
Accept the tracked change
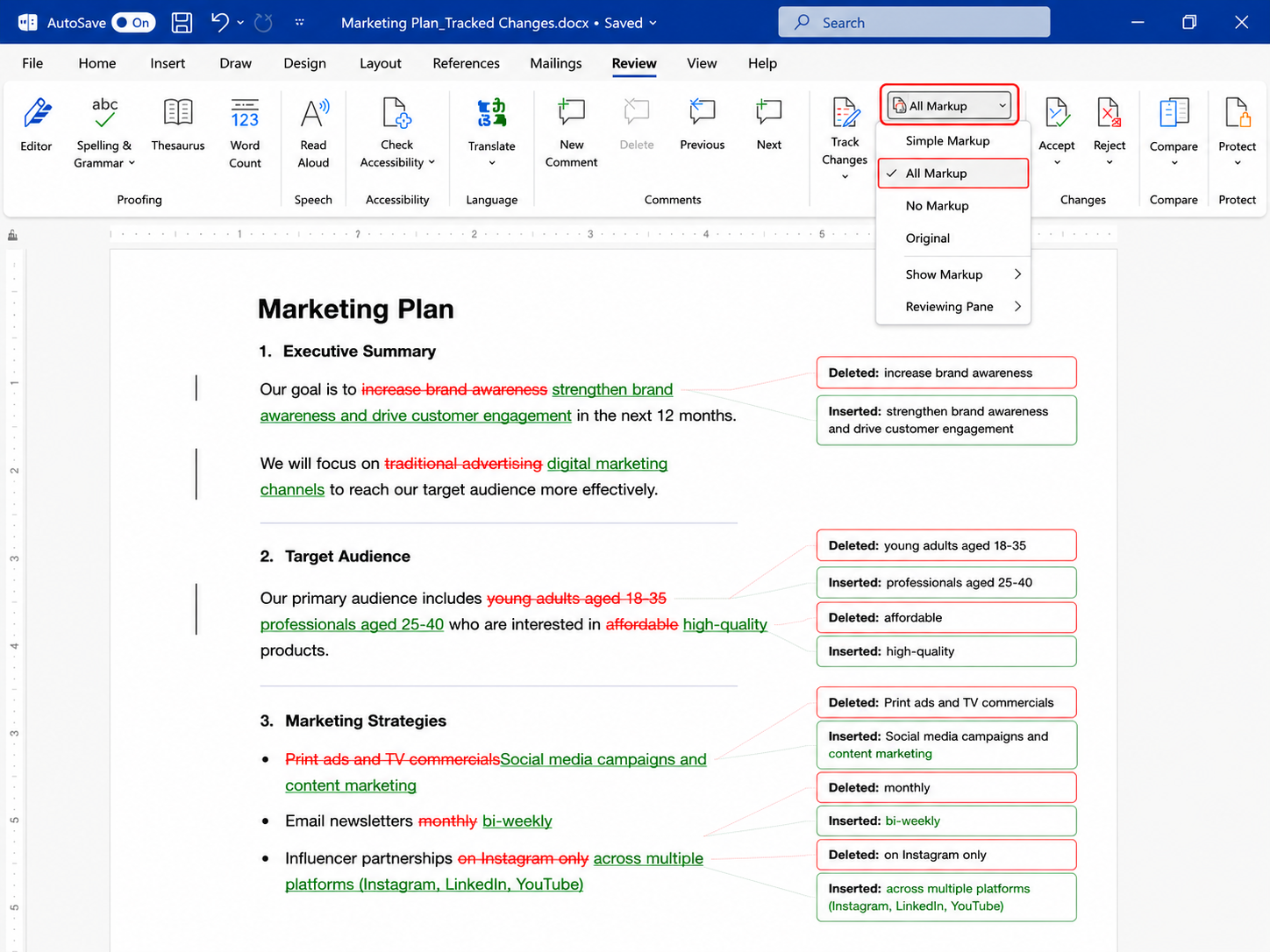pos(1057,124)
